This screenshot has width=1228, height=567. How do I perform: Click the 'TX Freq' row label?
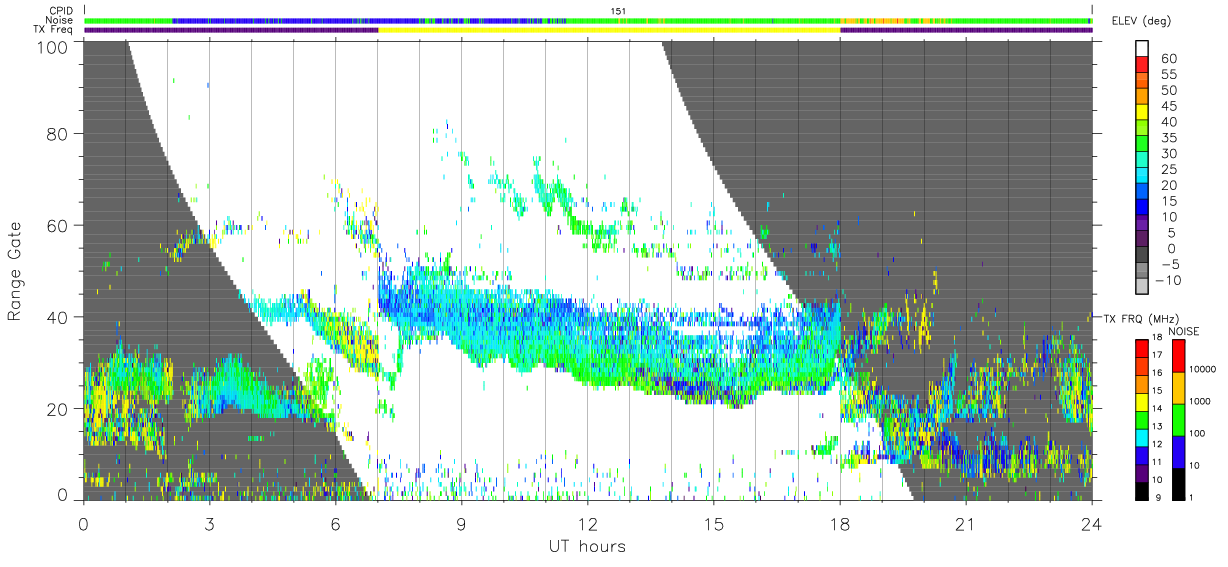(x=54, y=30)
